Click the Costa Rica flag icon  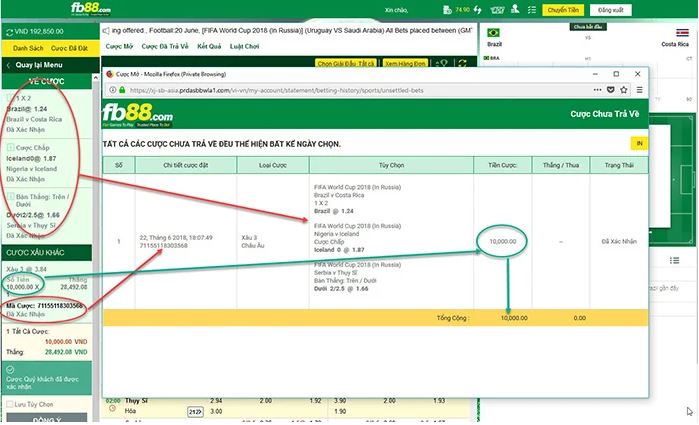pyautogui.click(x=682, y=33)
